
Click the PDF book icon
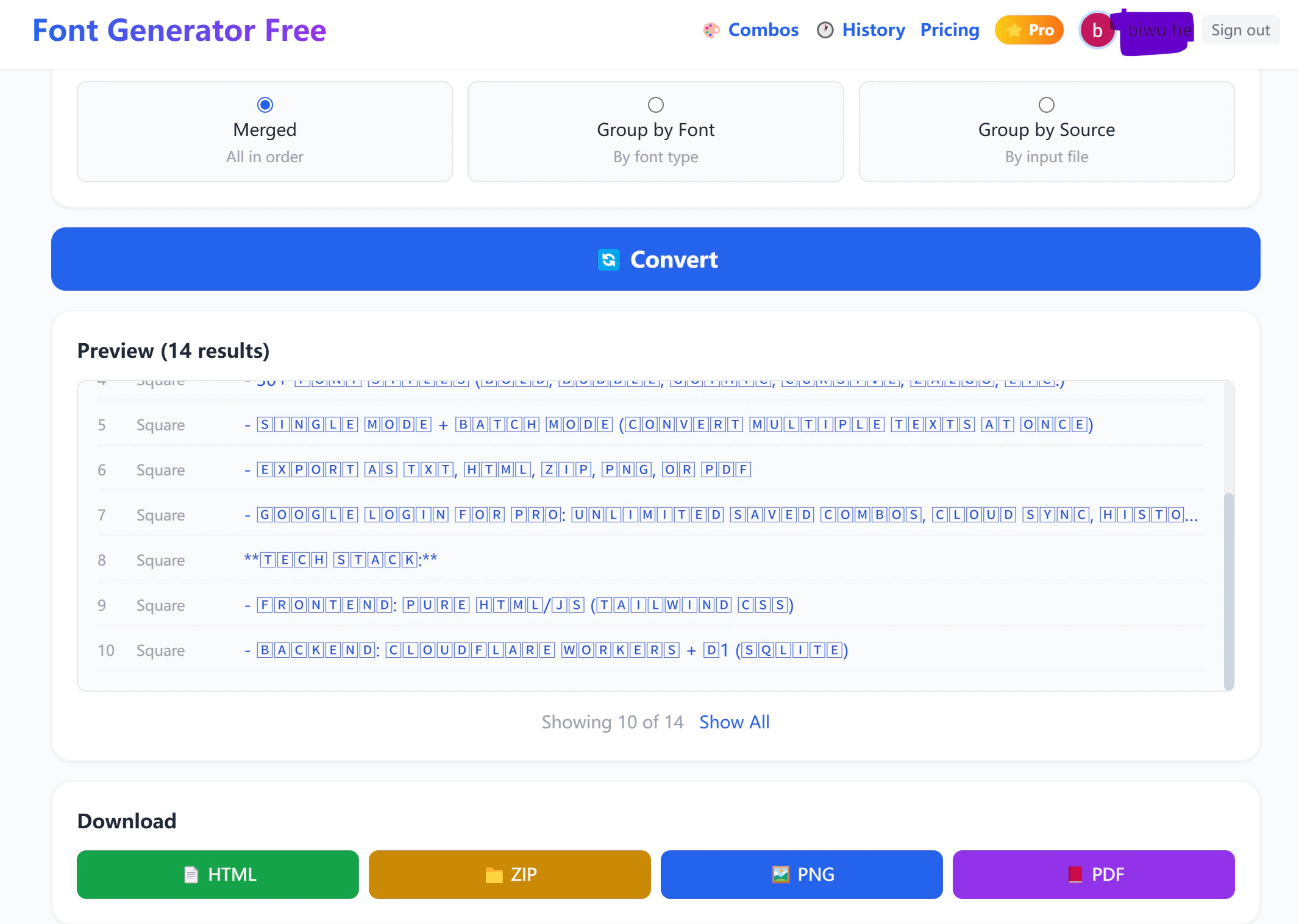pos(1075,875)
